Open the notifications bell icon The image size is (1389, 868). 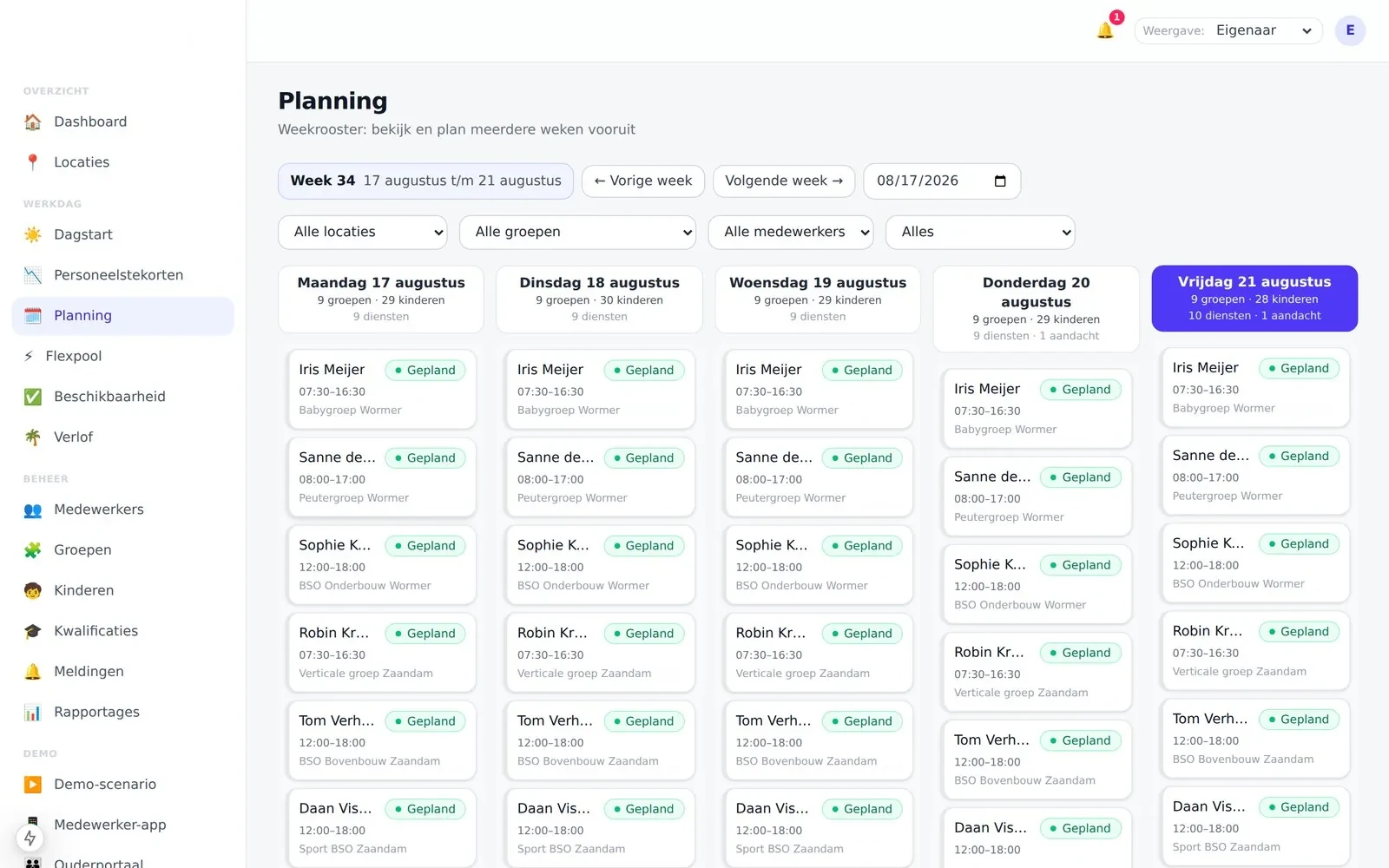(x=1105, y=30)
